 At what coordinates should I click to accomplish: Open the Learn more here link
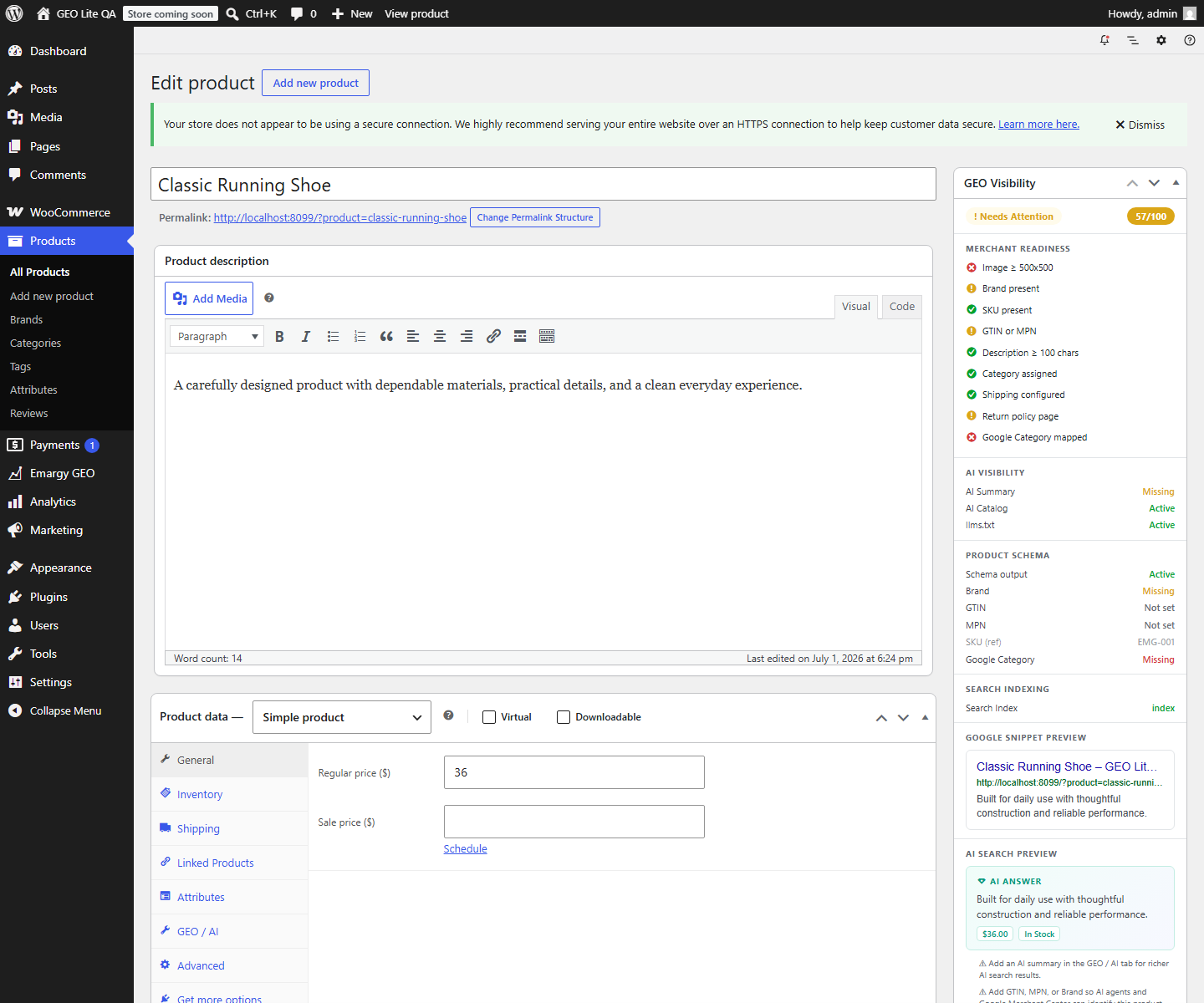point(1038,124)
